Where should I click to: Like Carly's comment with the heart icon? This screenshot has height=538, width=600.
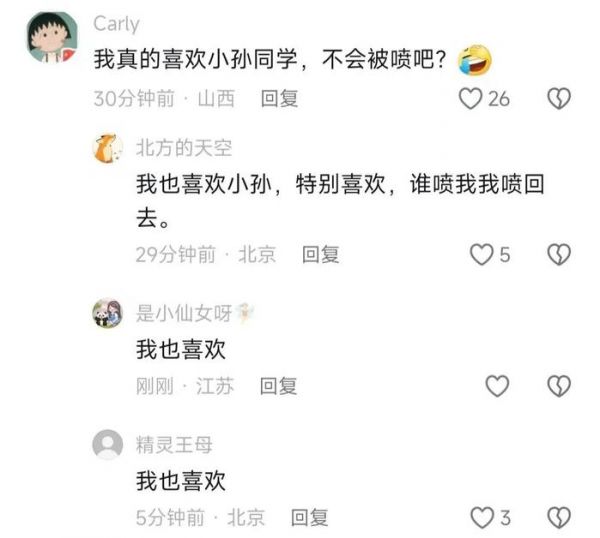click(470, 99)
